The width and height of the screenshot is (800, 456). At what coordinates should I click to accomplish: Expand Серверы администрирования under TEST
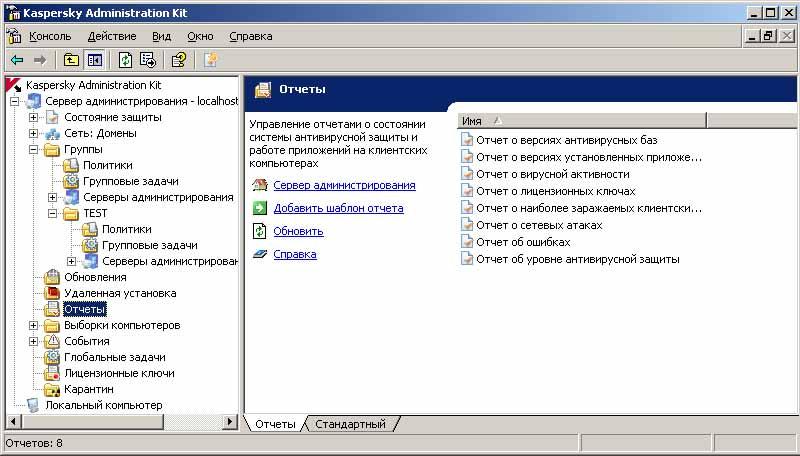tap(71, 261)
